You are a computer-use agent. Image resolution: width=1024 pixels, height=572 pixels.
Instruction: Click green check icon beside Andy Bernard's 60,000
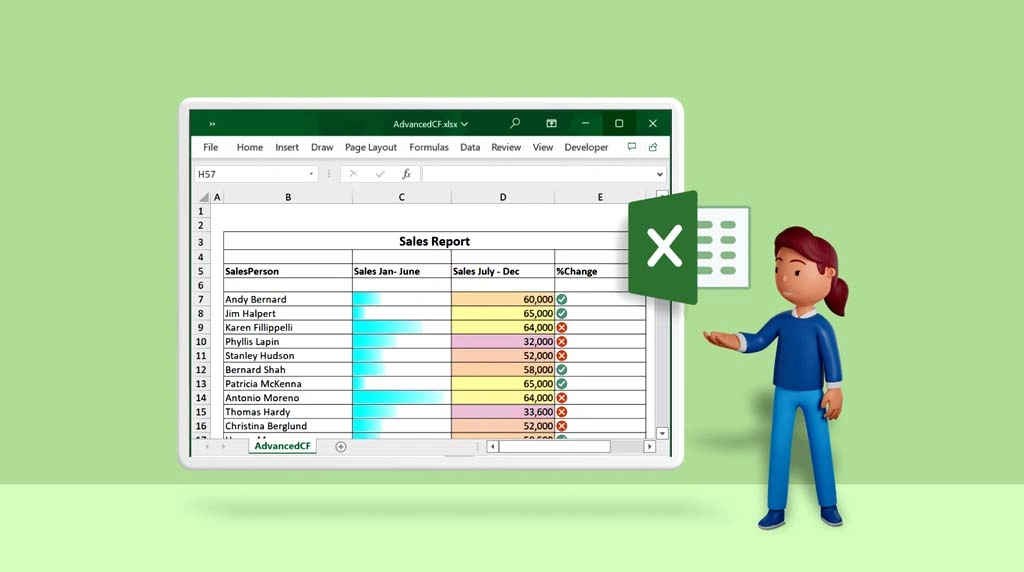[562, 299]
